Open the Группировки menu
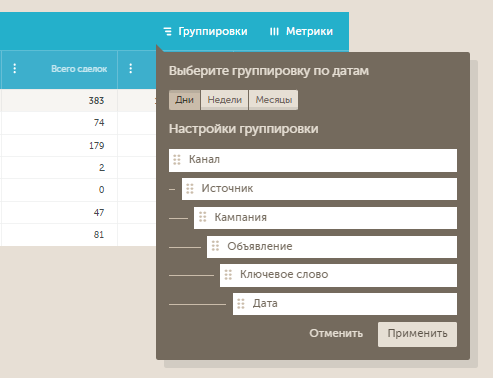 click(x=205, y=31)
